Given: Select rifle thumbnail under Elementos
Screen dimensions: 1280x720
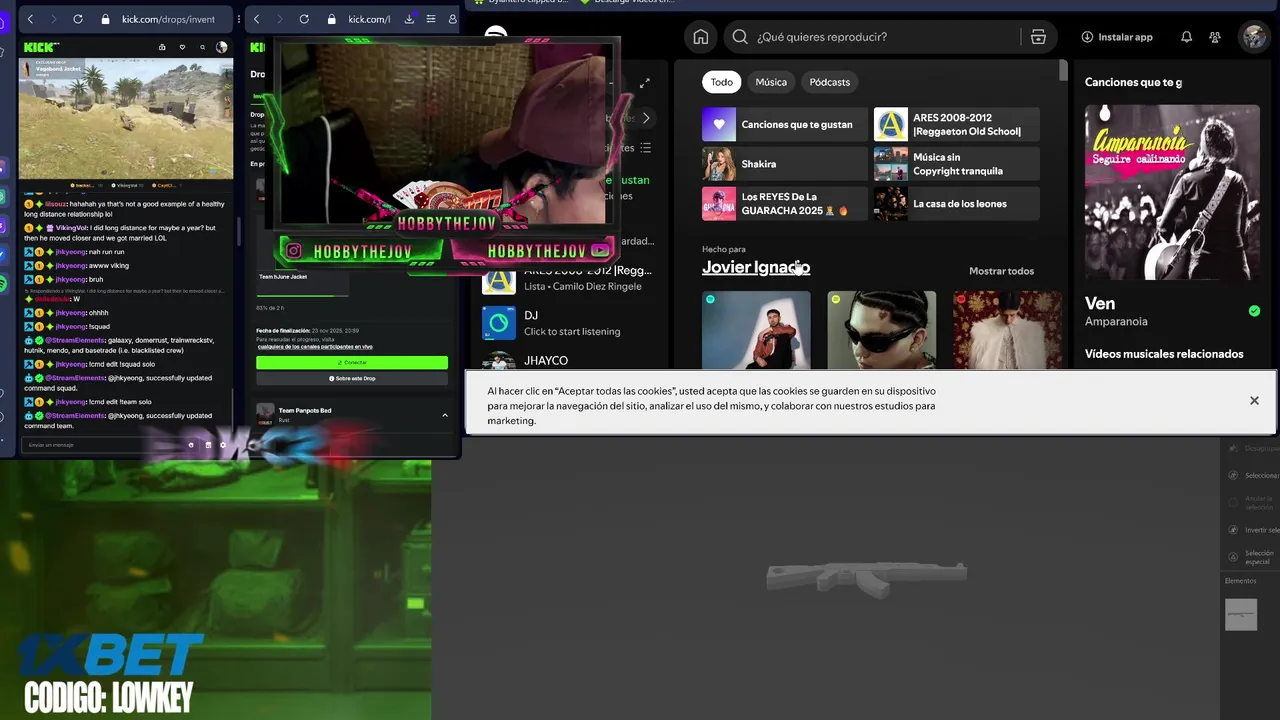Looking at the screenshot, I should [x=1241, y=614].
